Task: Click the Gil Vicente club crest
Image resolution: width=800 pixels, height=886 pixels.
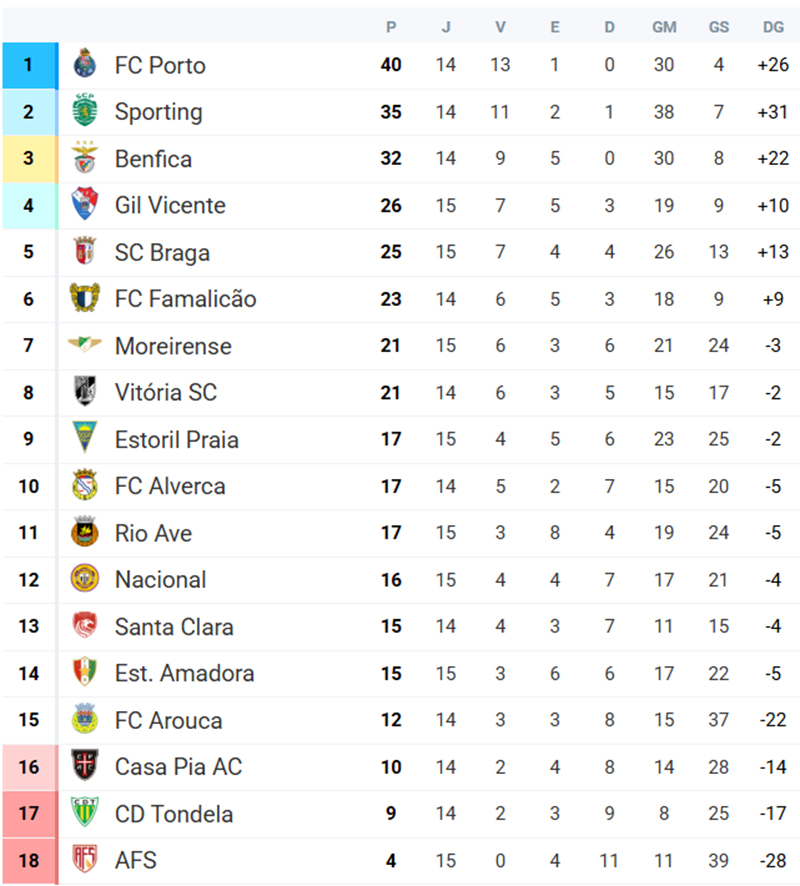Action: coord(84,205)
